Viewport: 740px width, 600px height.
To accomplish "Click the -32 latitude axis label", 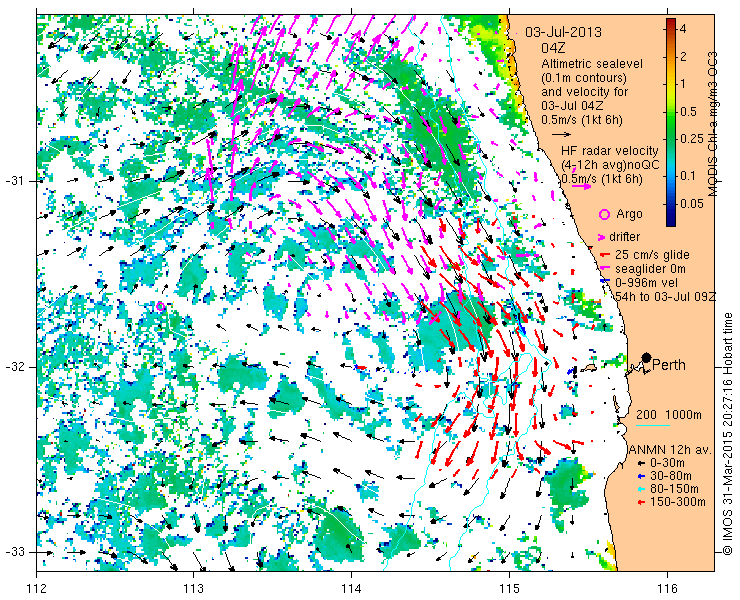I will click(x=17, y=367).
